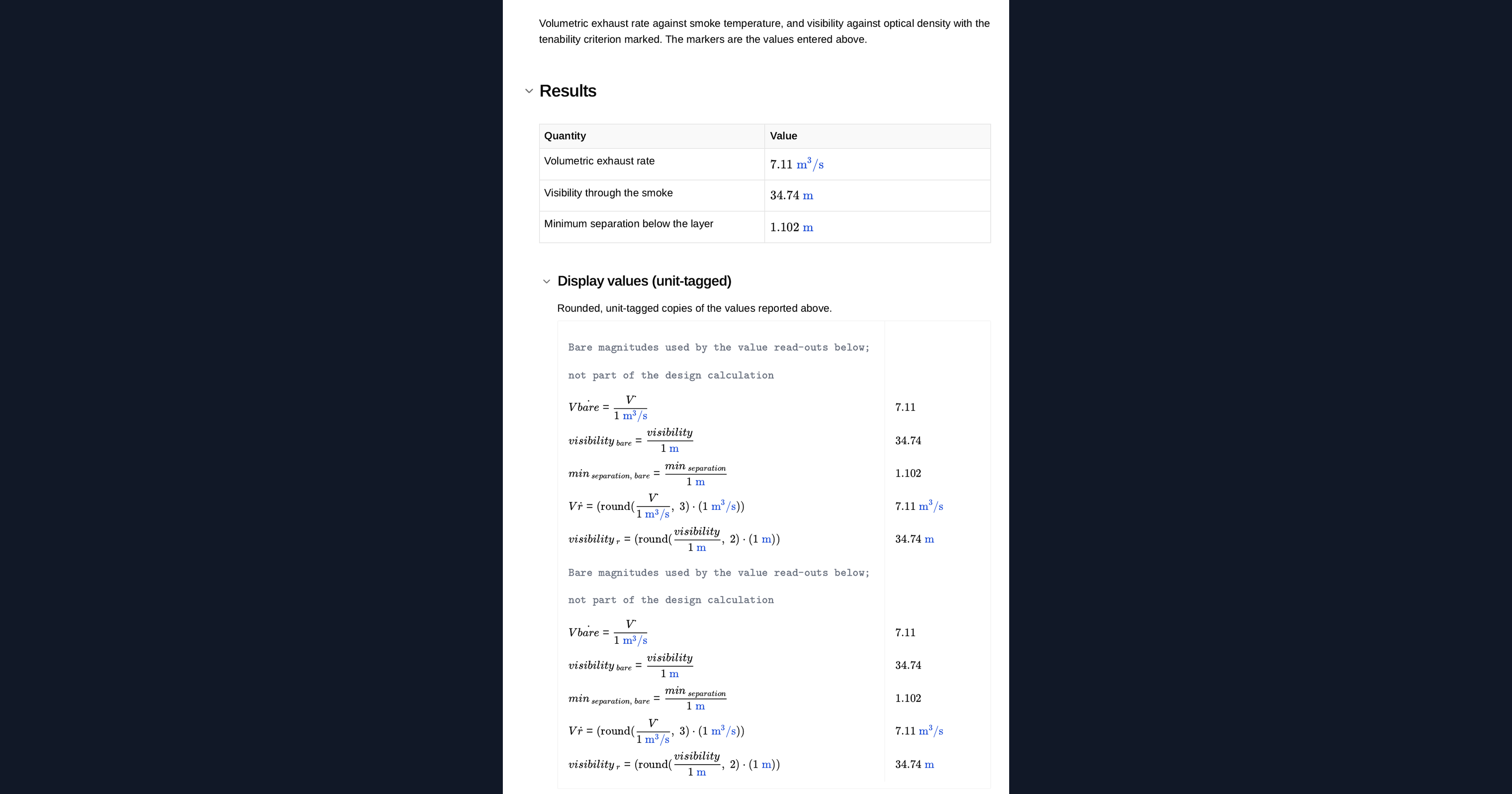Screen dimensions: 1512x794
Task: Click the first 'Bare magnitudes used' comment line
Action: point(718,348)
